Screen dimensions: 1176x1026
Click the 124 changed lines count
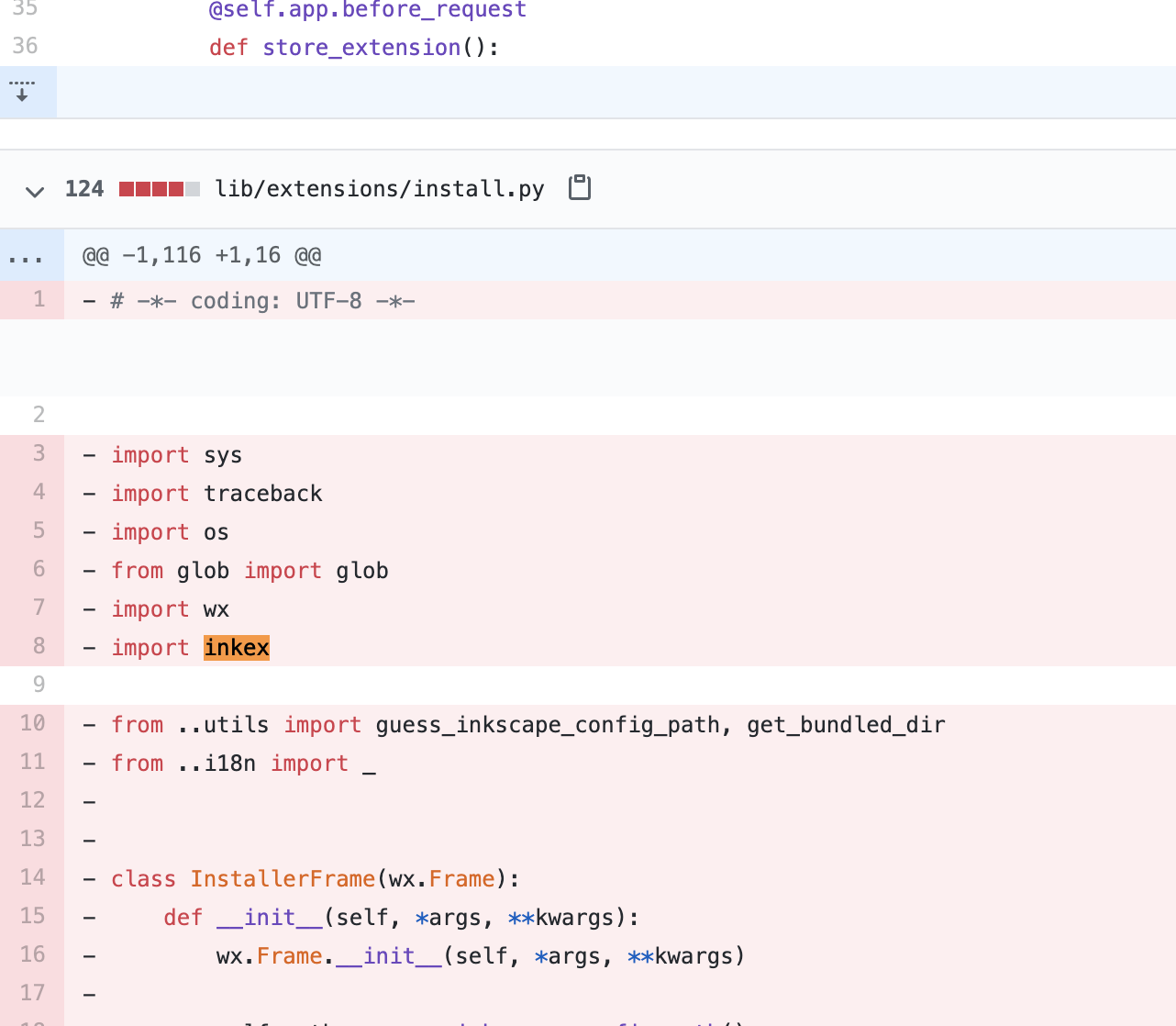[x=83, y=188]
